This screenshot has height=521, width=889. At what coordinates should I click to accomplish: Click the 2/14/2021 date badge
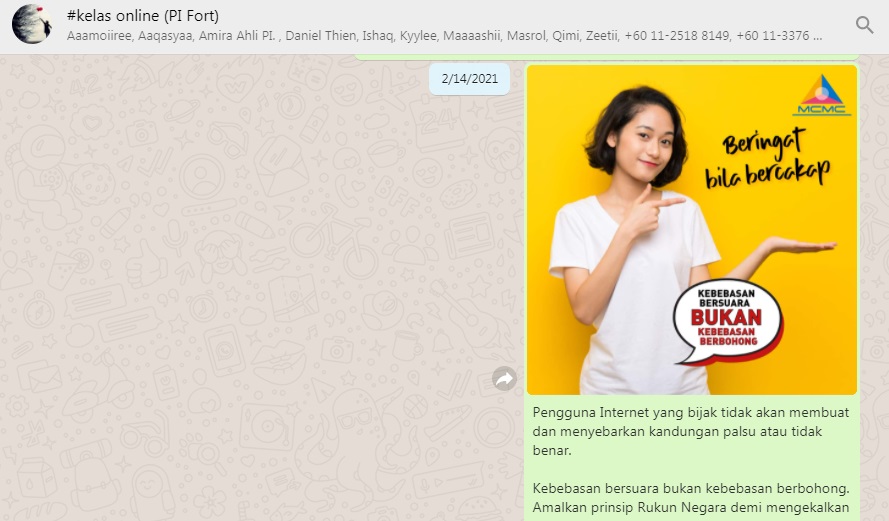[x=469, y=79]
